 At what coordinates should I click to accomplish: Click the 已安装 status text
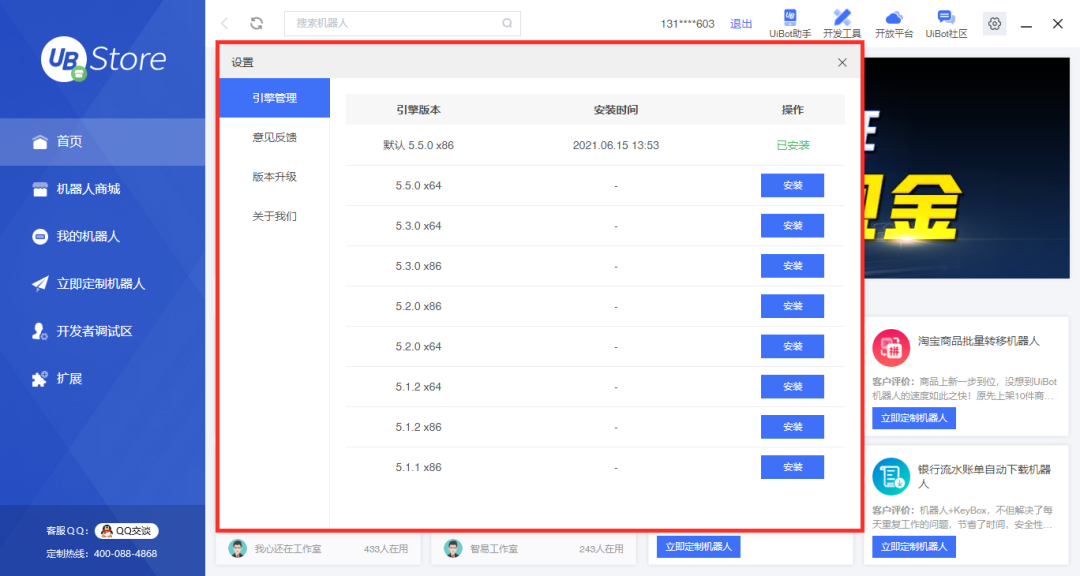(793, 145)
